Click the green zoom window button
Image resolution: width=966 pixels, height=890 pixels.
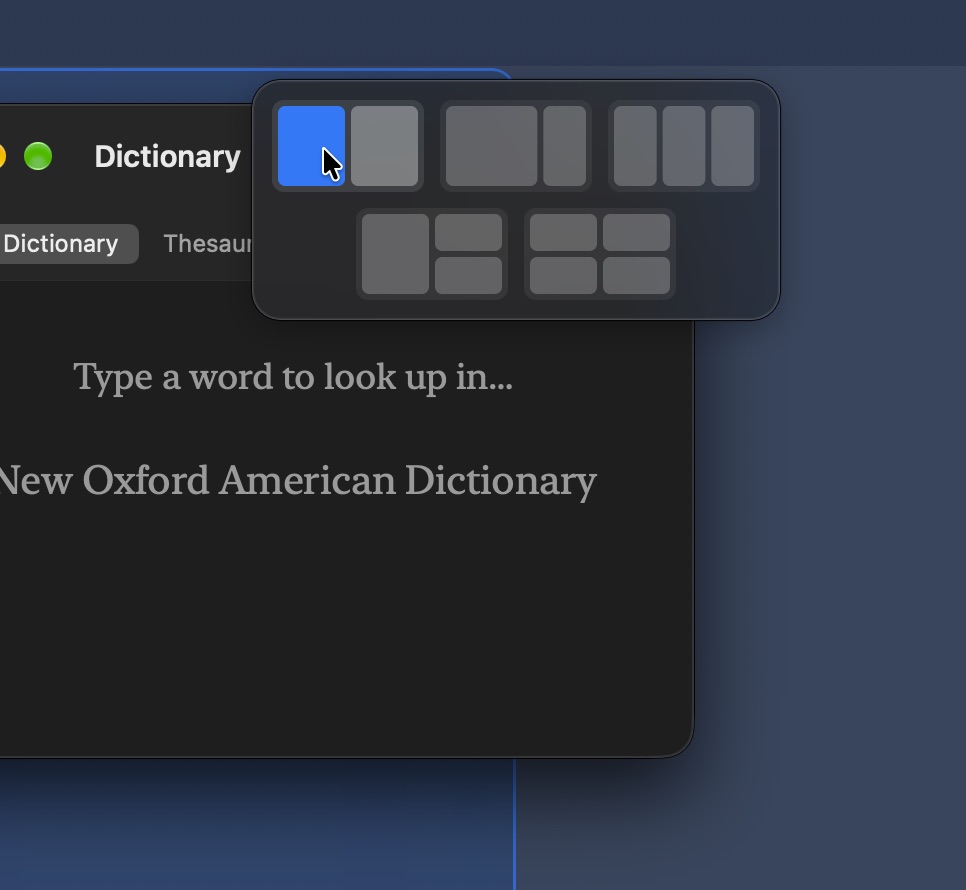coord(38,156)
